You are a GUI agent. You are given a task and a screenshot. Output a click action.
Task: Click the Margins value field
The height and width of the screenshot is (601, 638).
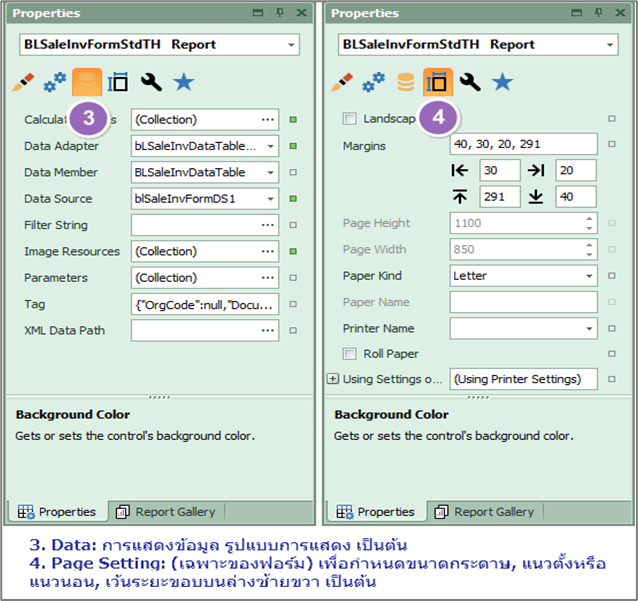(x=523, y=145)
